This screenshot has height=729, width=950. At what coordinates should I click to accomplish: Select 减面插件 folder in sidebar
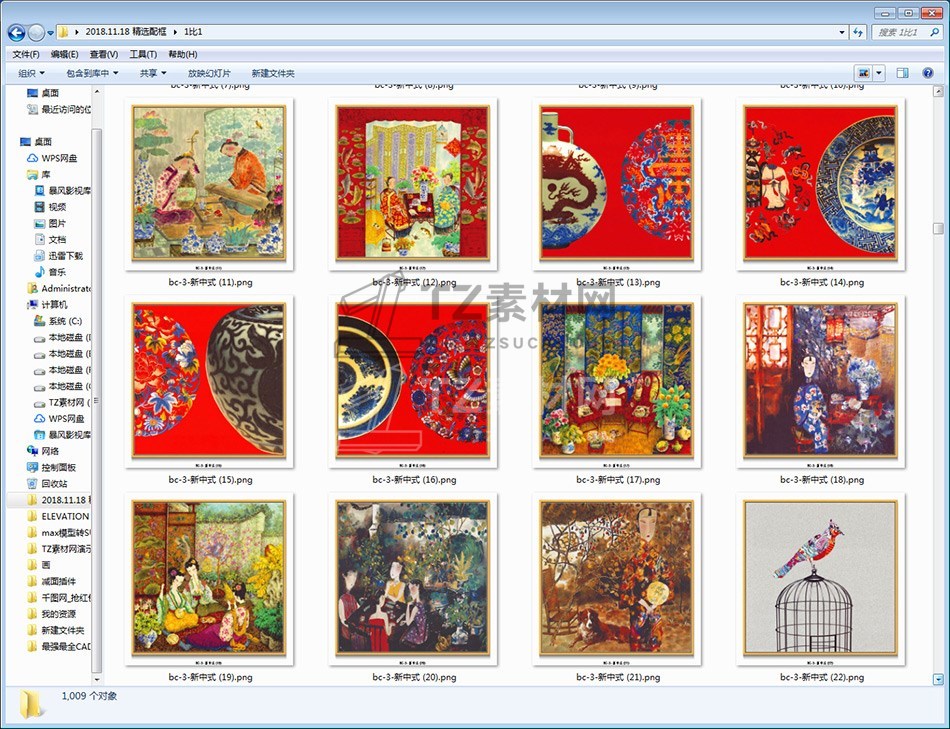51,581
